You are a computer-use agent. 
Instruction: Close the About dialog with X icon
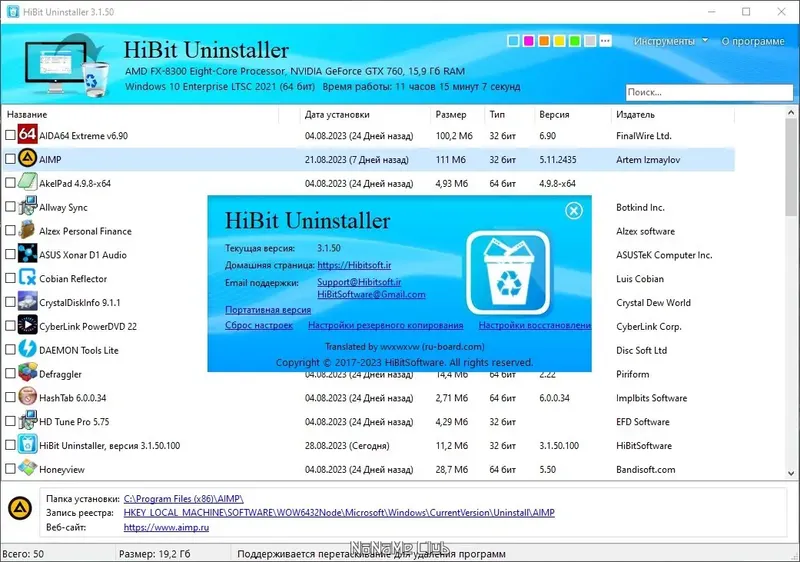pos(574,210)
